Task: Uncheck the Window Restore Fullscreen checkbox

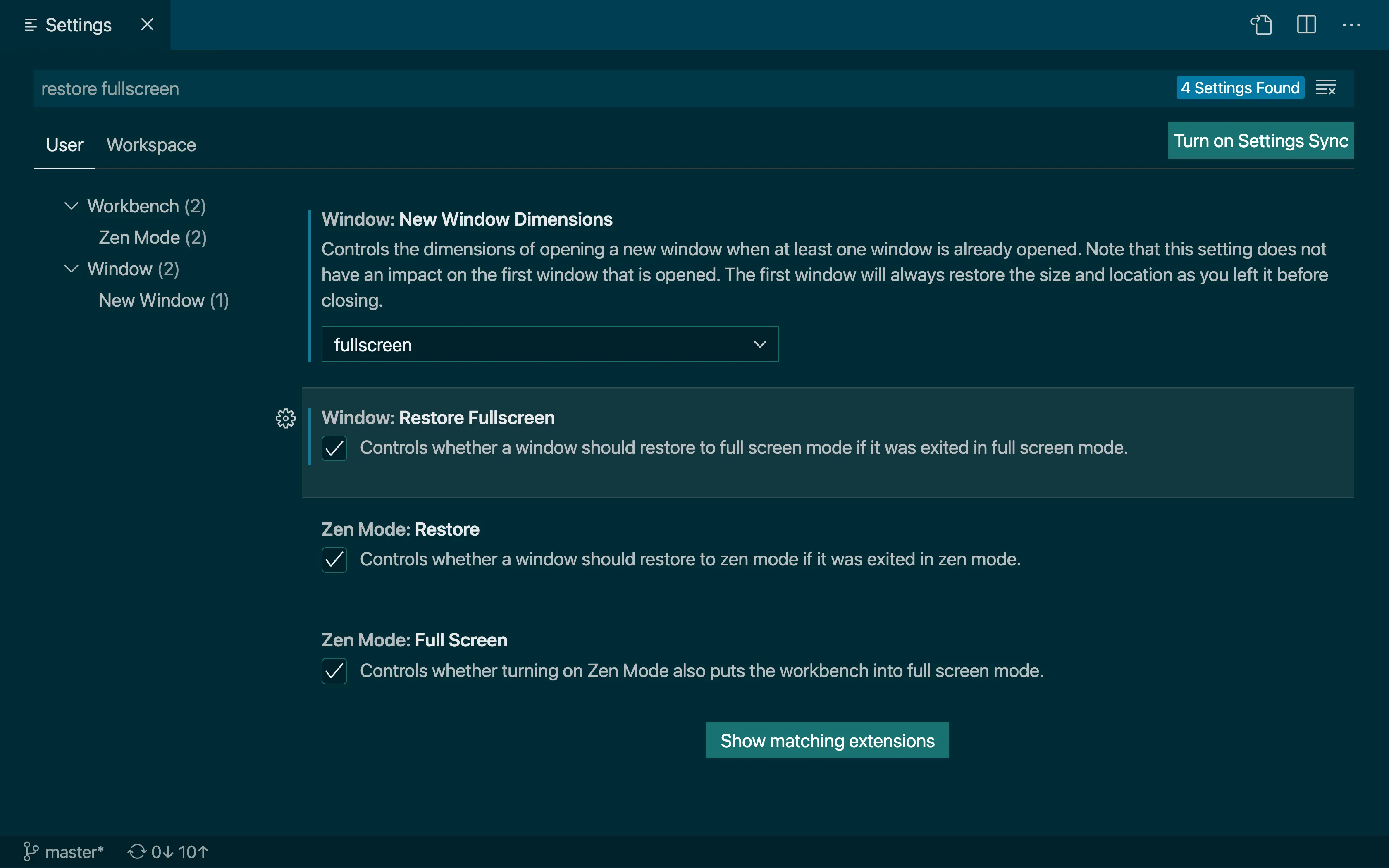Action: 334,448
